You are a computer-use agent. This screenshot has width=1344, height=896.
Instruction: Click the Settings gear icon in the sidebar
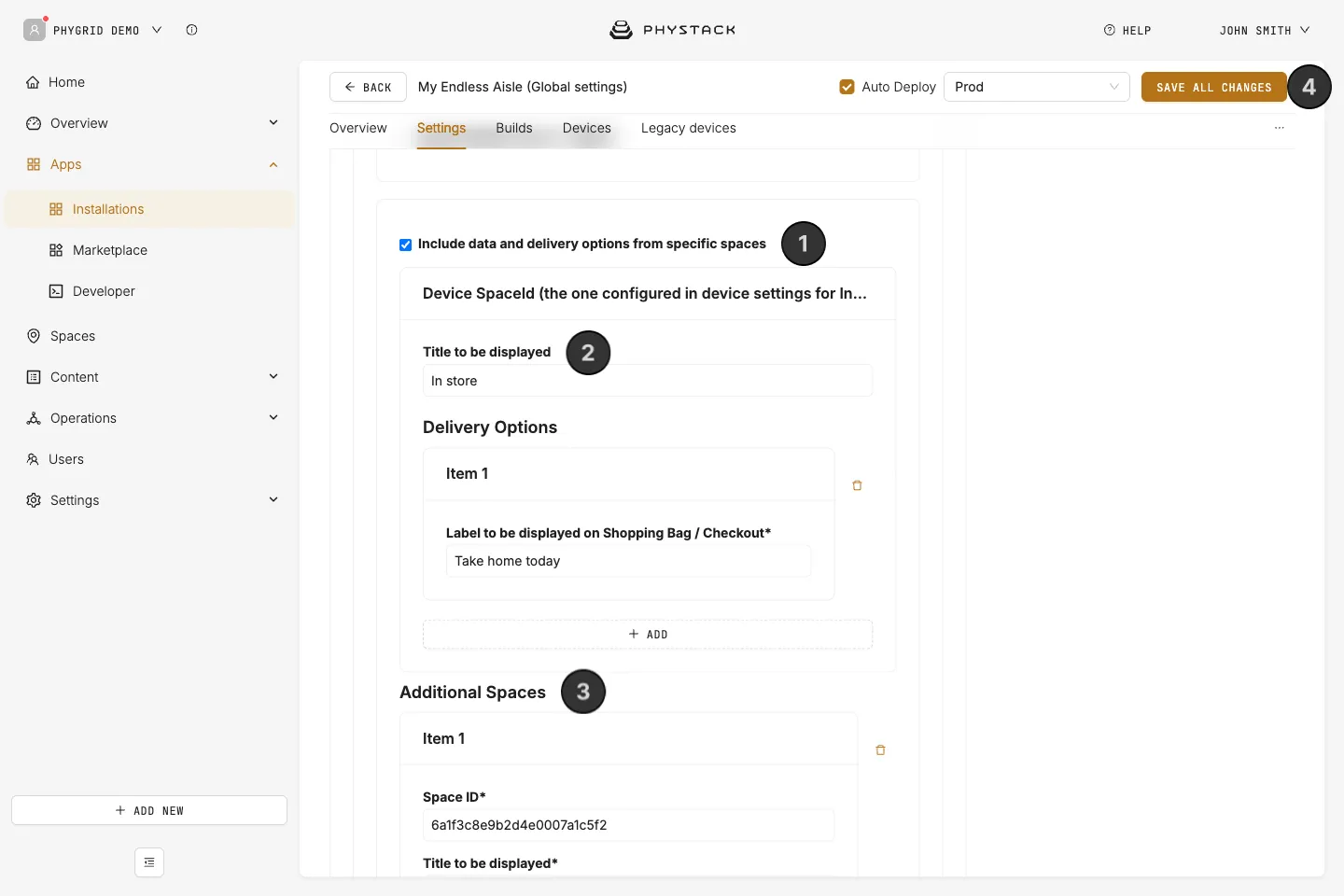point(34,500)
